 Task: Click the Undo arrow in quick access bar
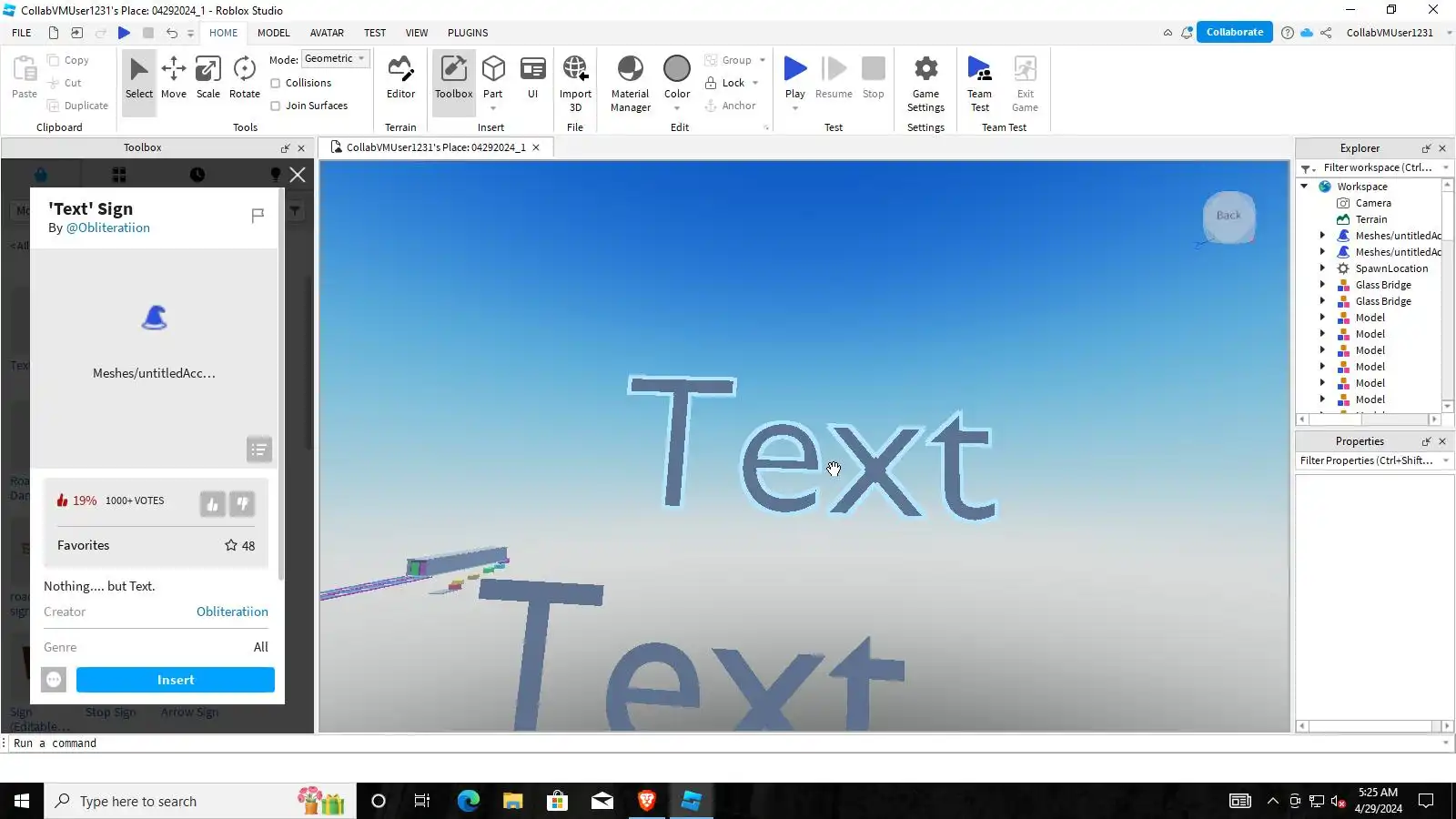pos(171,33)
